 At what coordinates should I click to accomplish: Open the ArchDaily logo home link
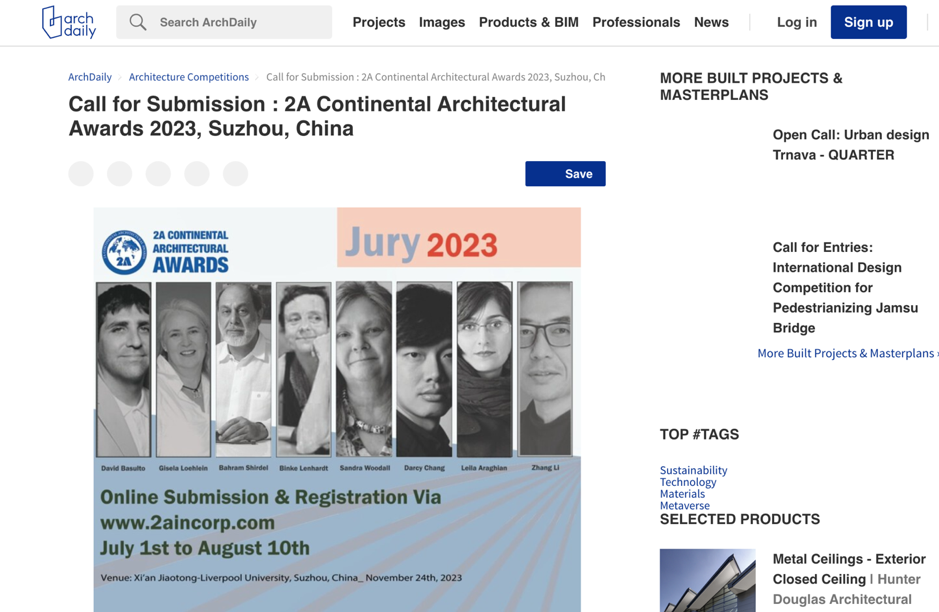tap(69, 22)
